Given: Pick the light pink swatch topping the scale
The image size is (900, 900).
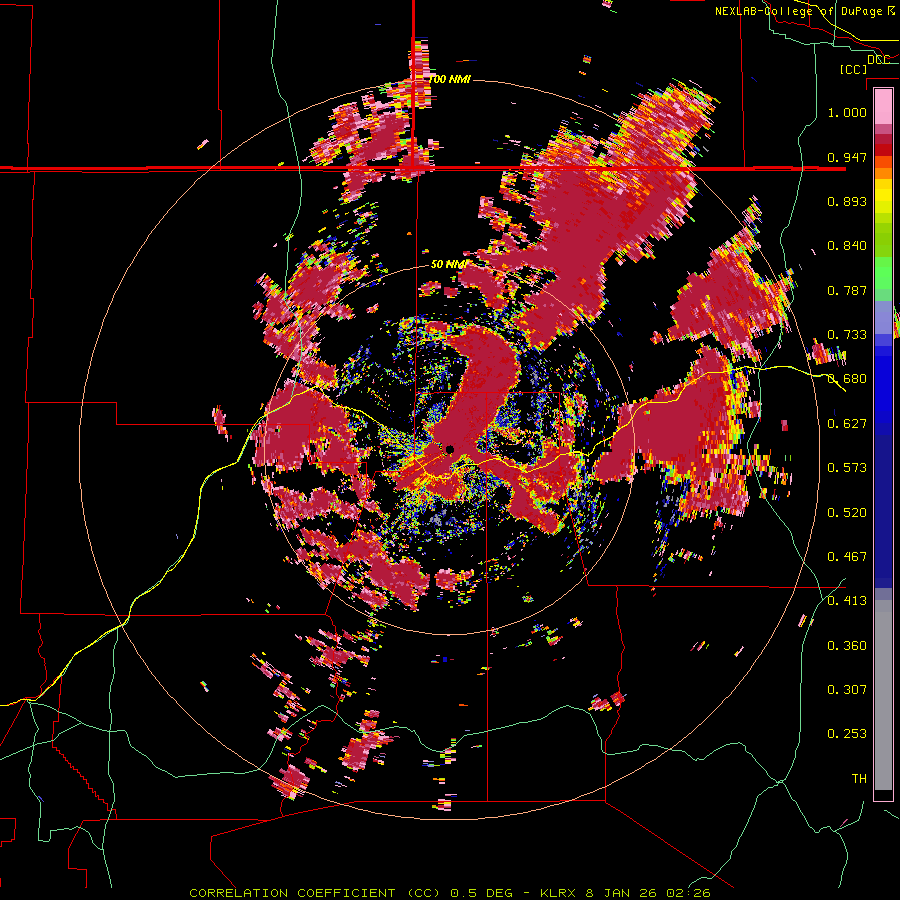Looking at the screenshot, I should click(x=883, y=107).
